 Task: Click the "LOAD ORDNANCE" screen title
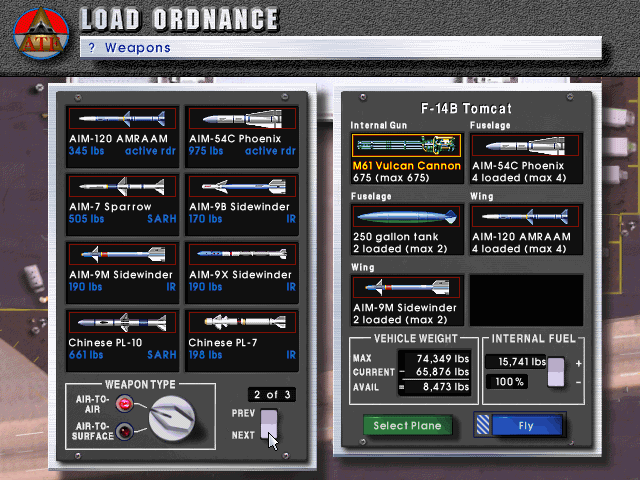(x=180, y=20)
